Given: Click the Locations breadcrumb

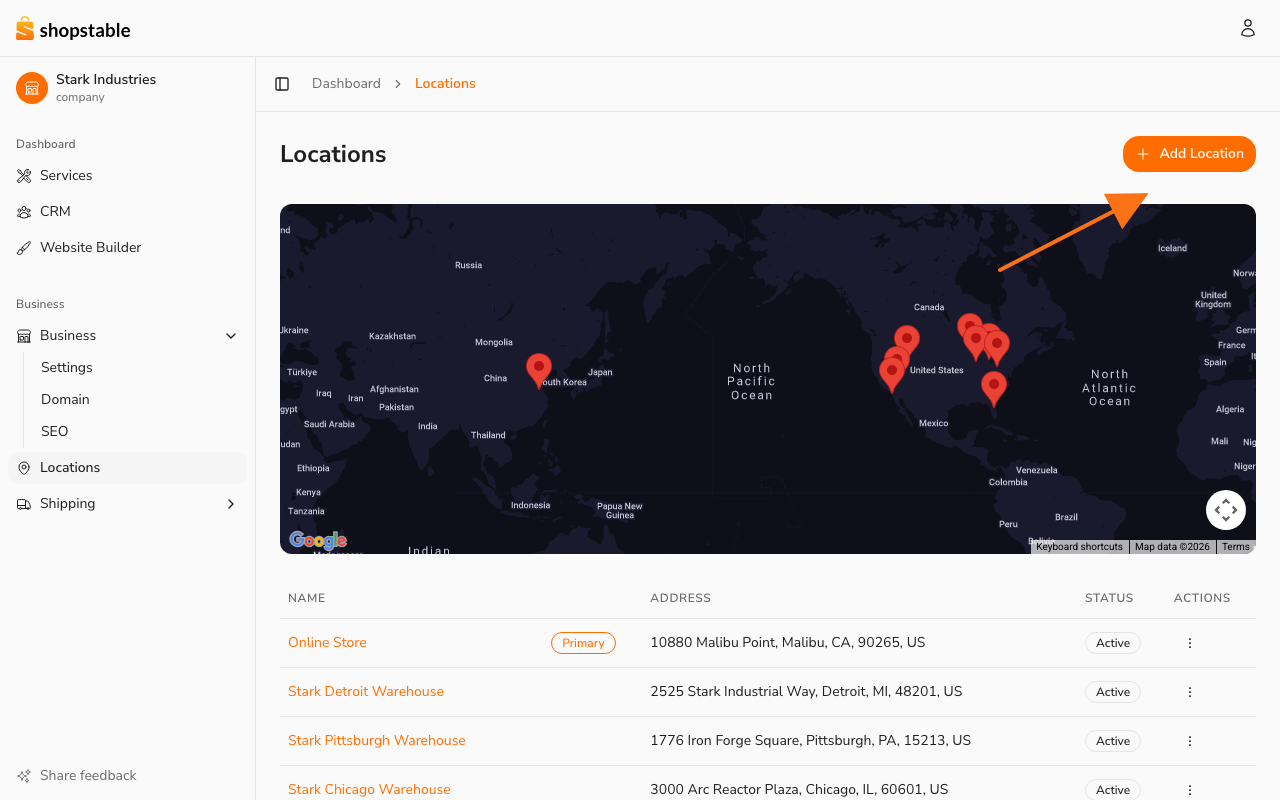Looking at the screenshot, I should [x=445, y=84].
